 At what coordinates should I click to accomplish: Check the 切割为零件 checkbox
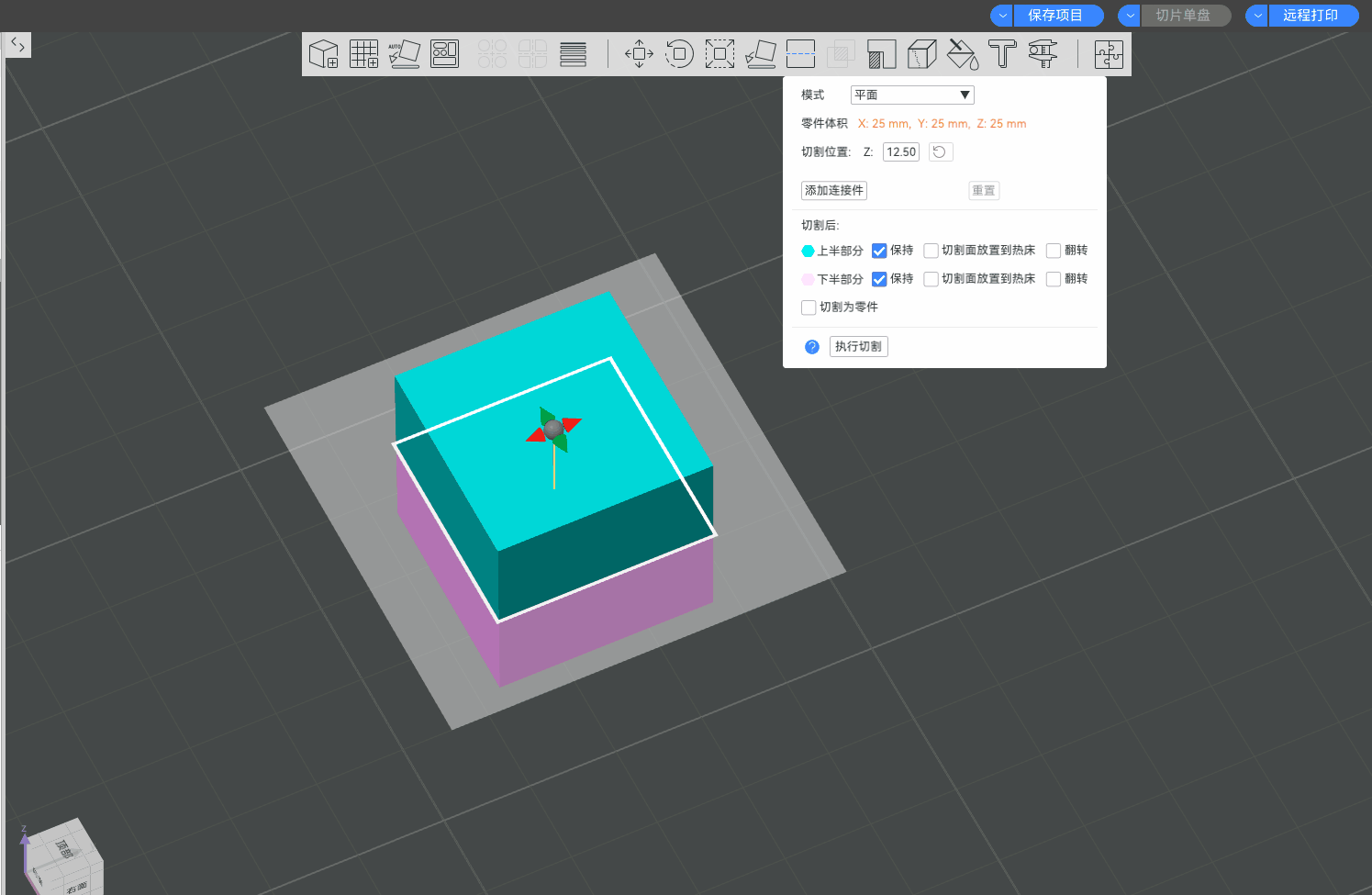pyautogui.click(x=809, y=308)
